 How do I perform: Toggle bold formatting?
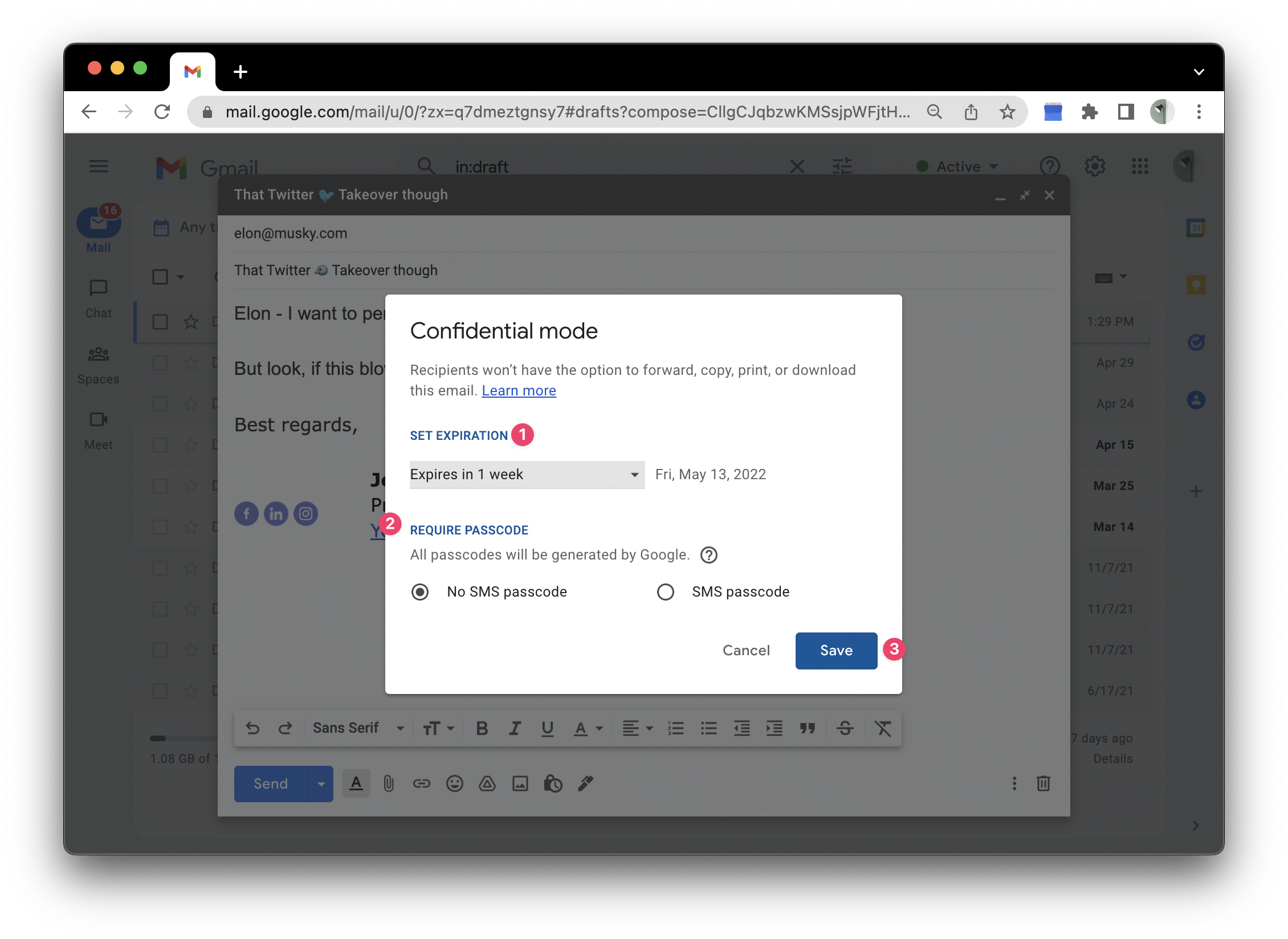click(482, 728)
